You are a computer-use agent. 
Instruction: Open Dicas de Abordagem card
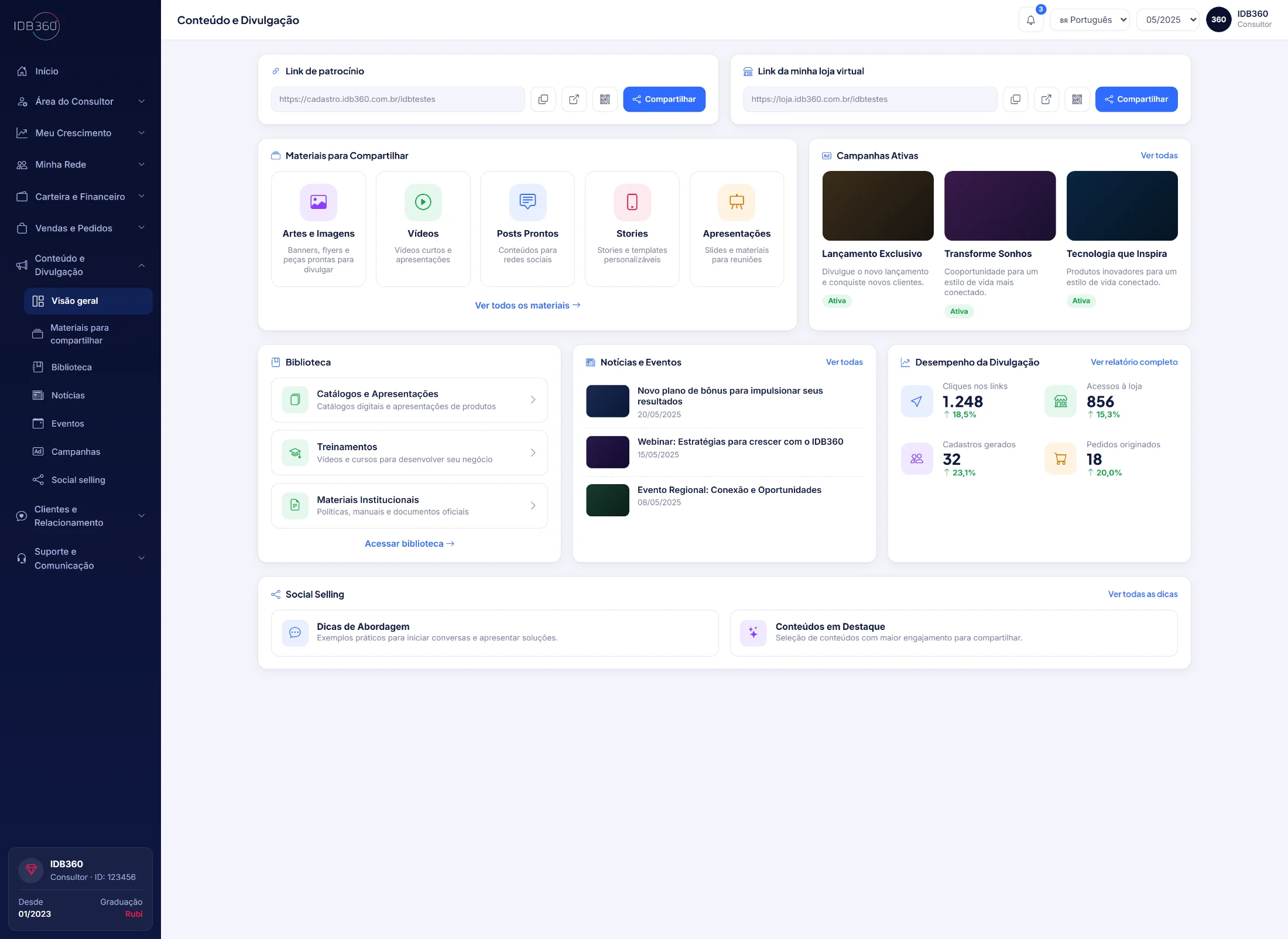(495, 633)
